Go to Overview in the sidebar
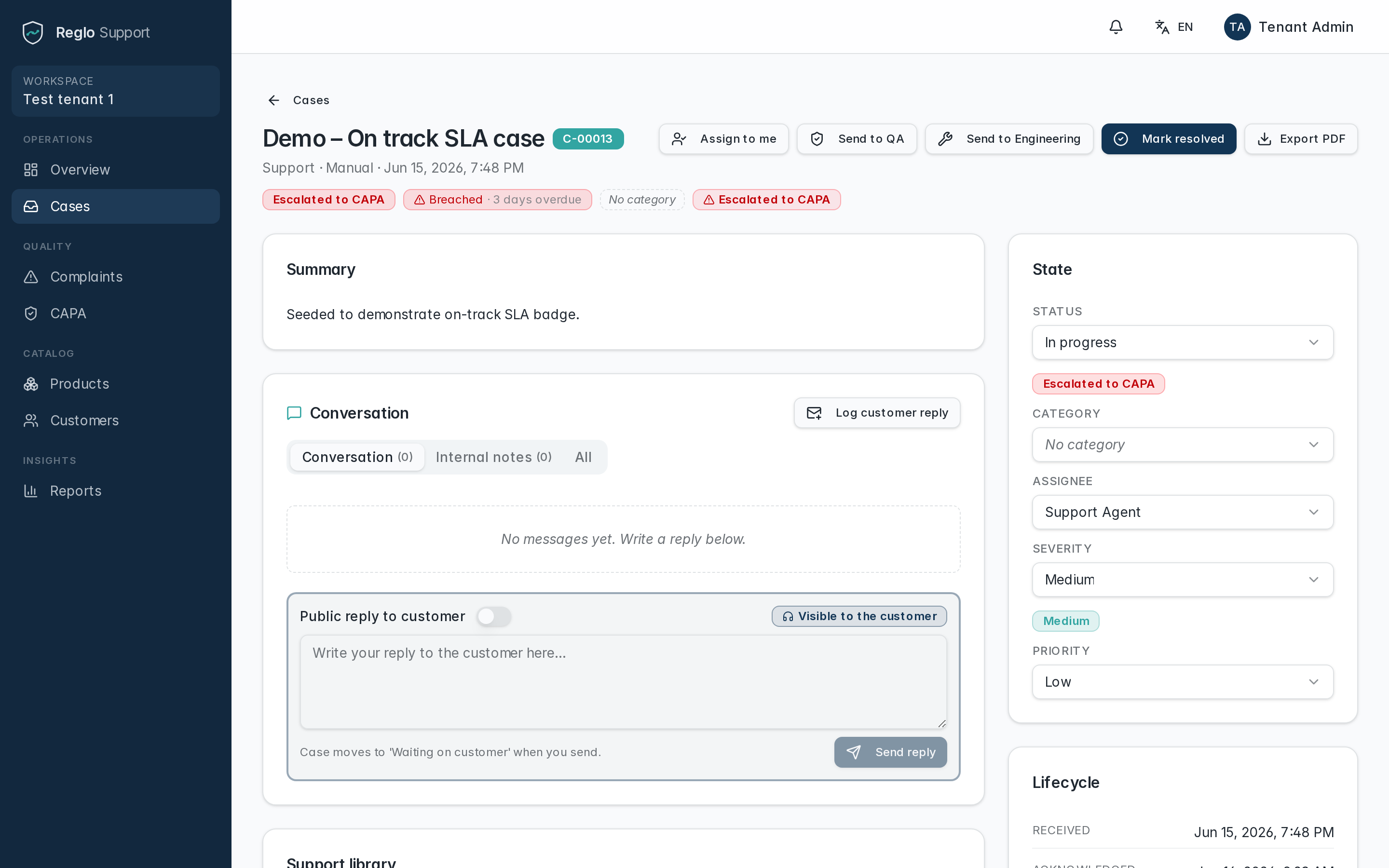1389x868 pixels. tap(115, 170)
